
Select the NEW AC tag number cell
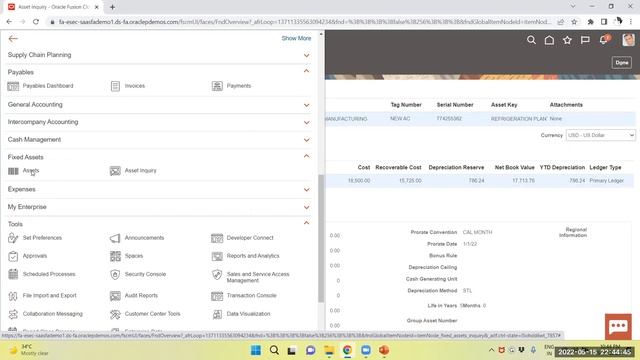tap(400, 118)
